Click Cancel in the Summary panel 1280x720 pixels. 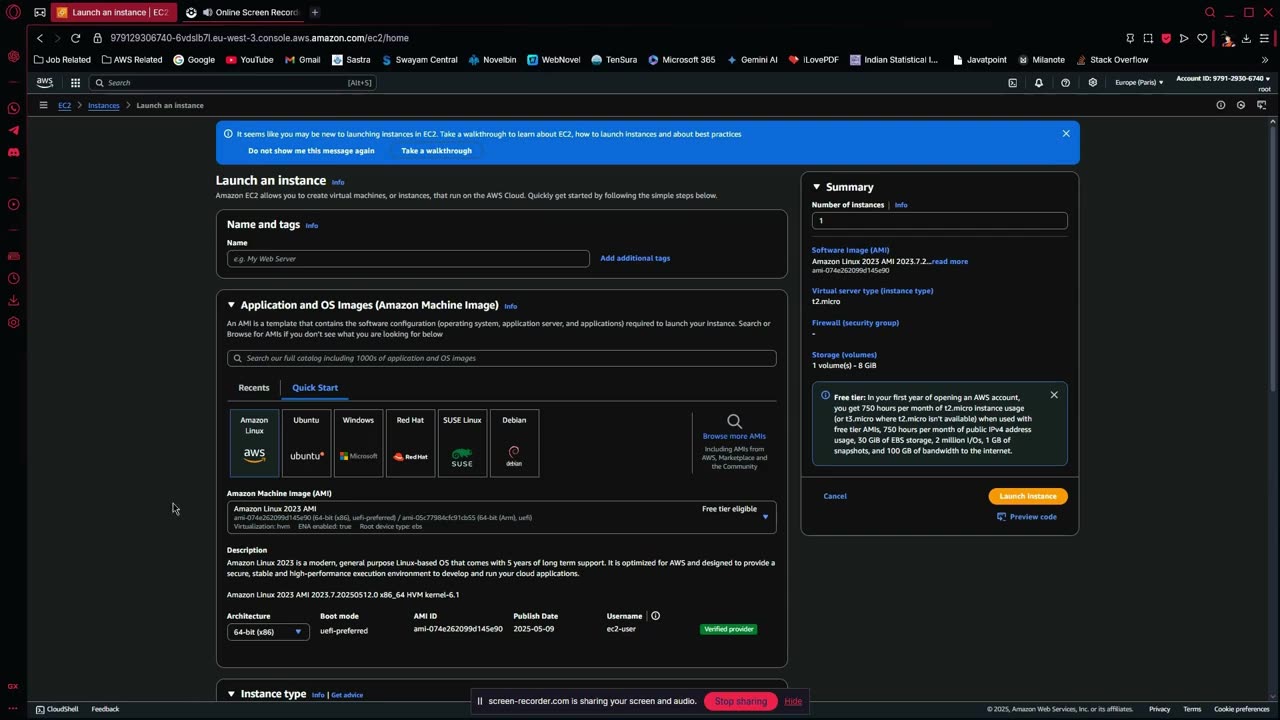pos(835,496)
